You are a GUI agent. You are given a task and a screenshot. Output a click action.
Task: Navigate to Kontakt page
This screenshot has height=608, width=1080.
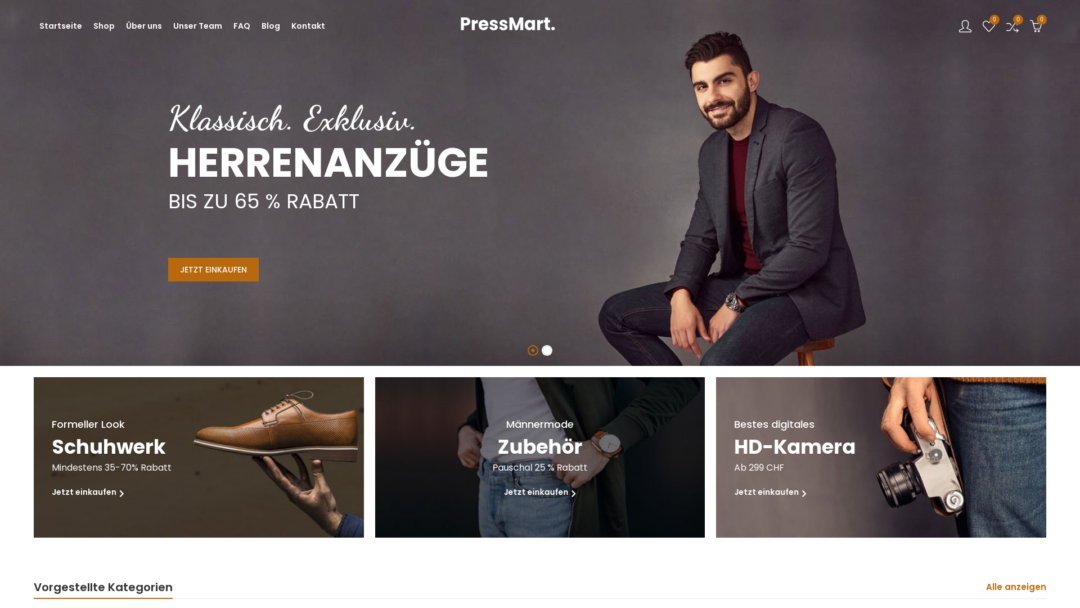click(x=308, y=26)
